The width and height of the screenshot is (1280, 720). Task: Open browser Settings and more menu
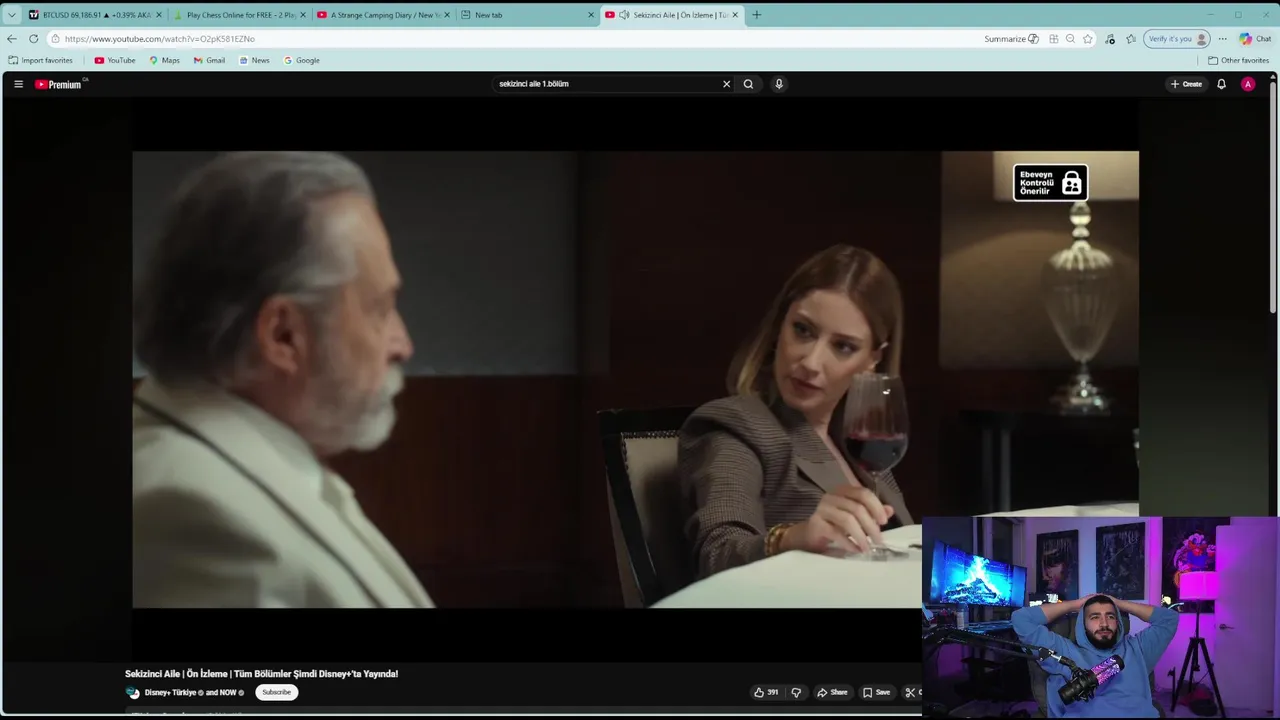pyautogui.click(x=1222, y=39)
